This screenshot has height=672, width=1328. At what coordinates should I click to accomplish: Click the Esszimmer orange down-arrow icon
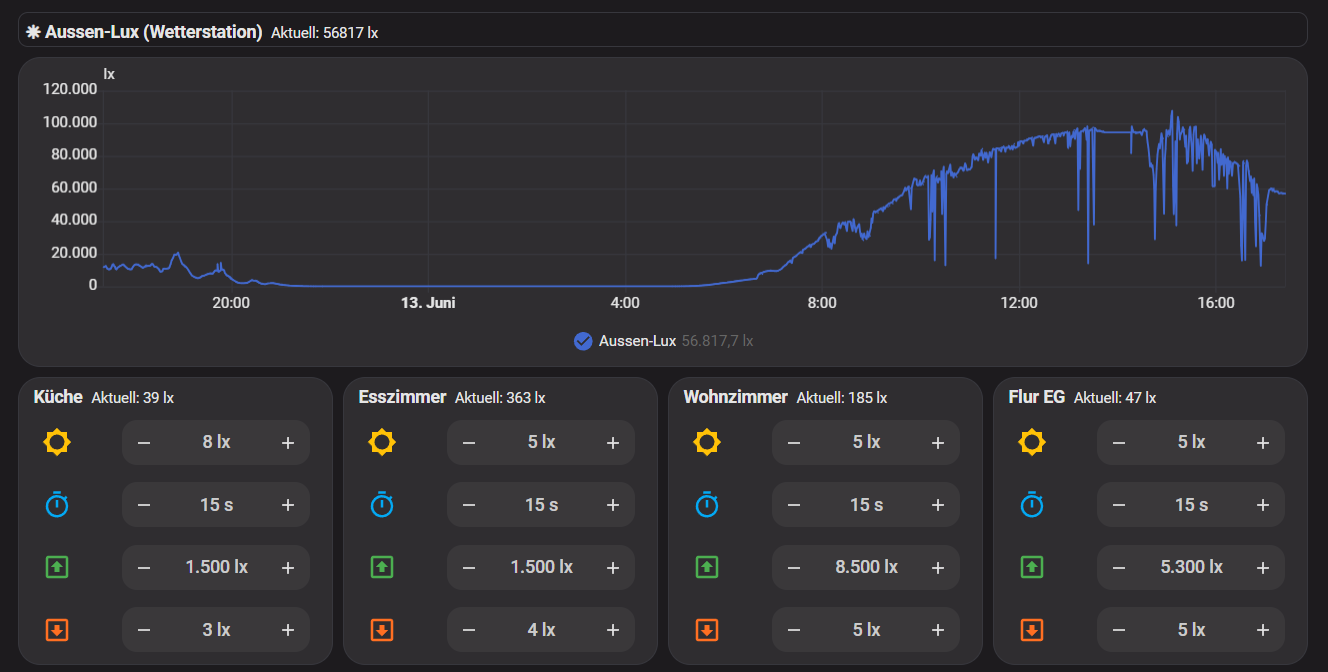[382, 630]
